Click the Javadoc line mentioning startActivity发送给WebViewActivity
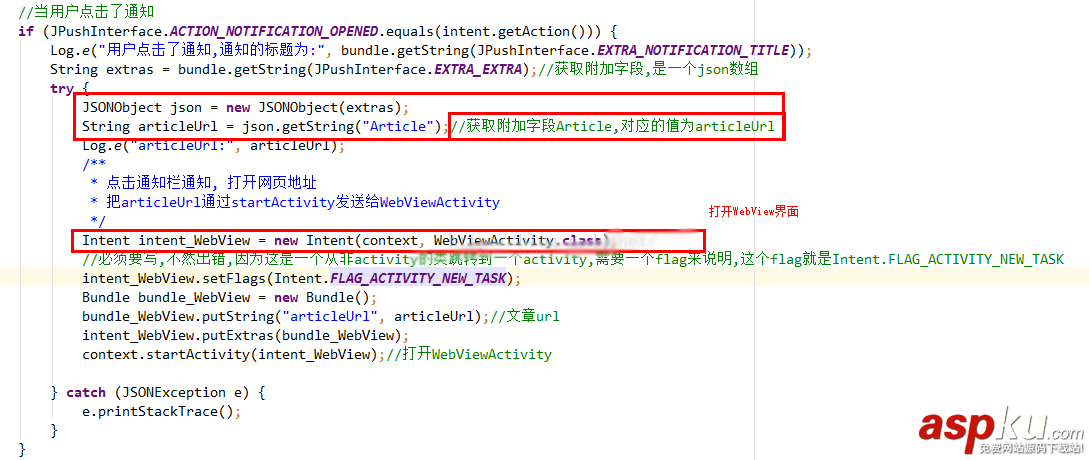The image size is (1089, 460). click(295, 202)
